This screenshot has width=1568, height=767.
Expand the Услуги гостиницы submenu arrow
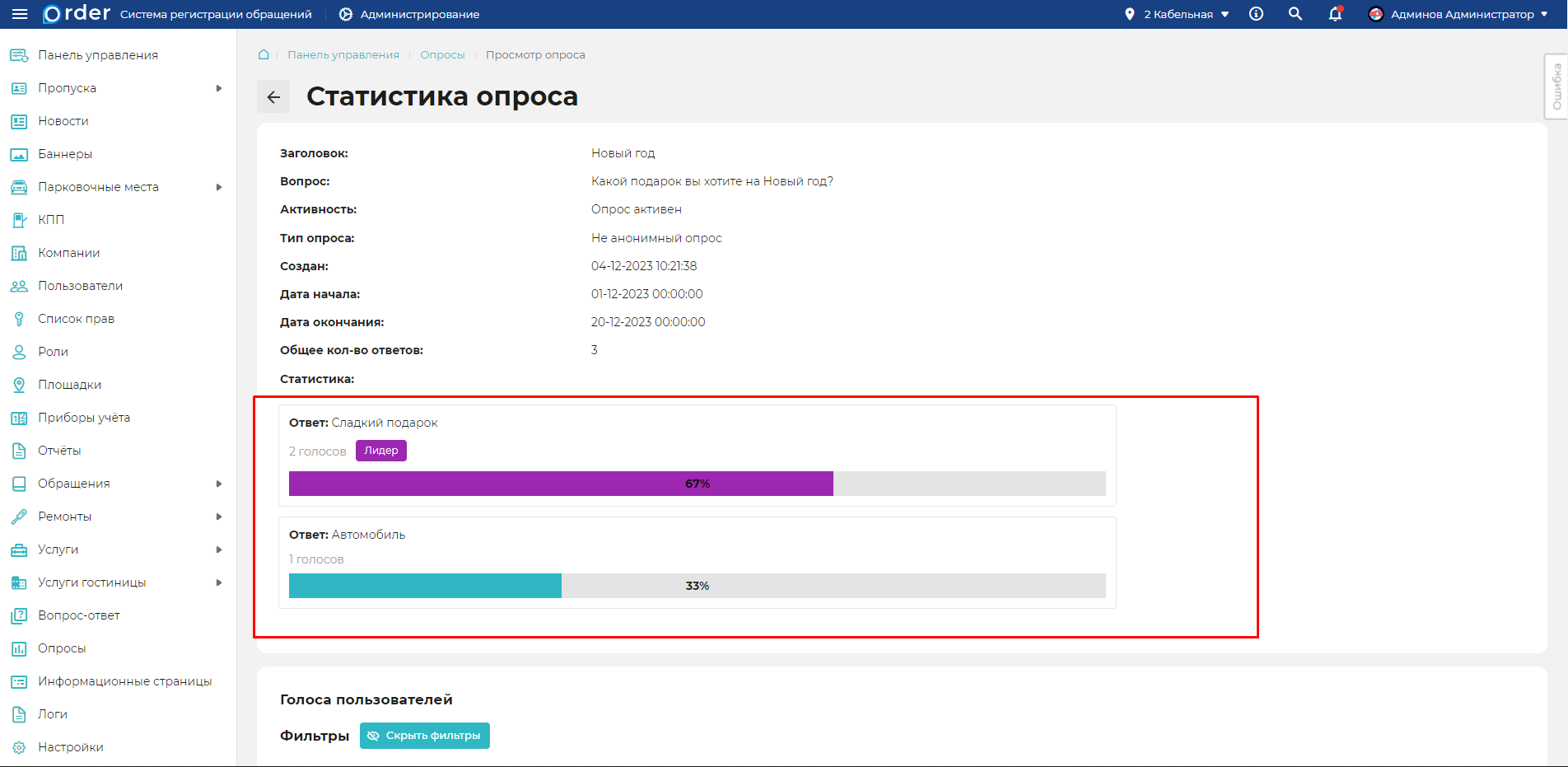click(x=219, y=582)
